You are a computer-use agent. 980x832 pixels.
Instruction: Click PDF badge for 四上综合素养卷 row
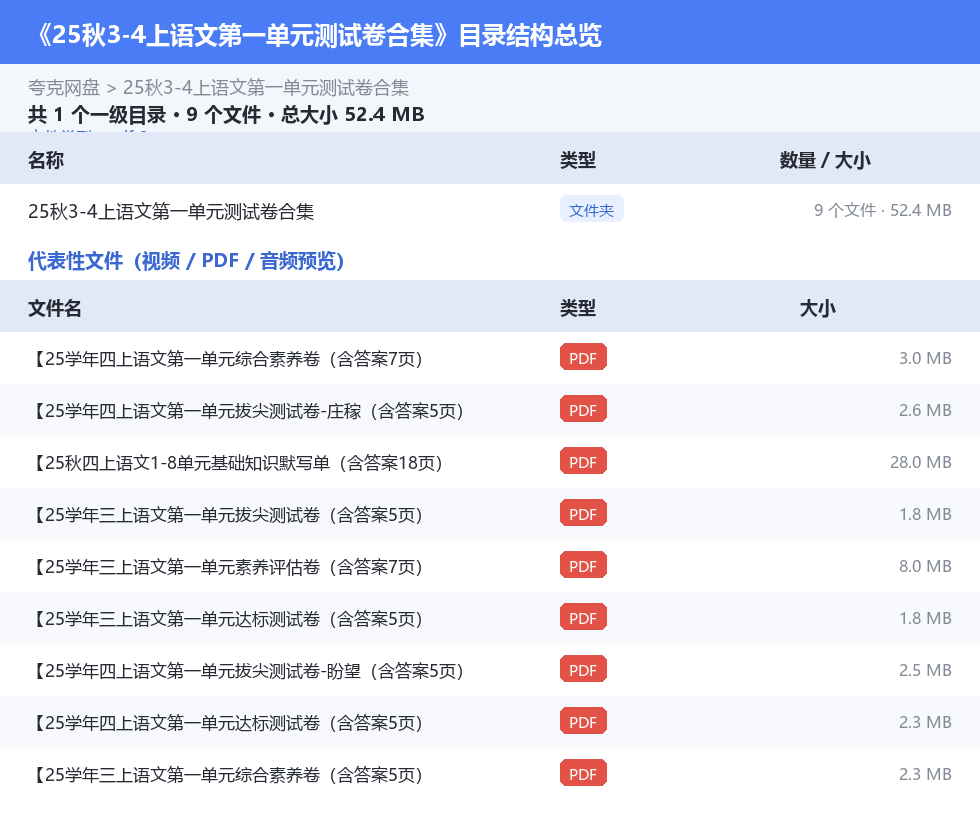pyautogui.click(x=583, y=357)
